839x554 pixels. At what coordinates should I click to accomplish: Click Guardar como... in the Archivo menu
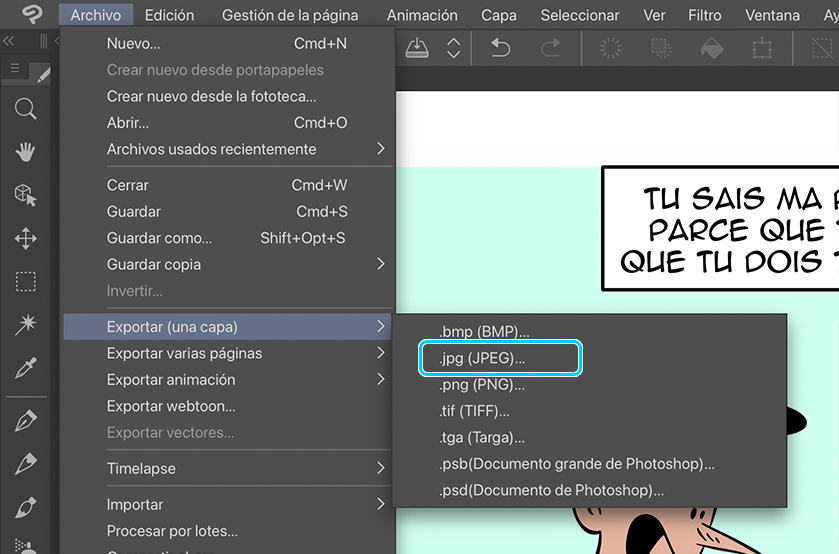[x=160, y=238]
